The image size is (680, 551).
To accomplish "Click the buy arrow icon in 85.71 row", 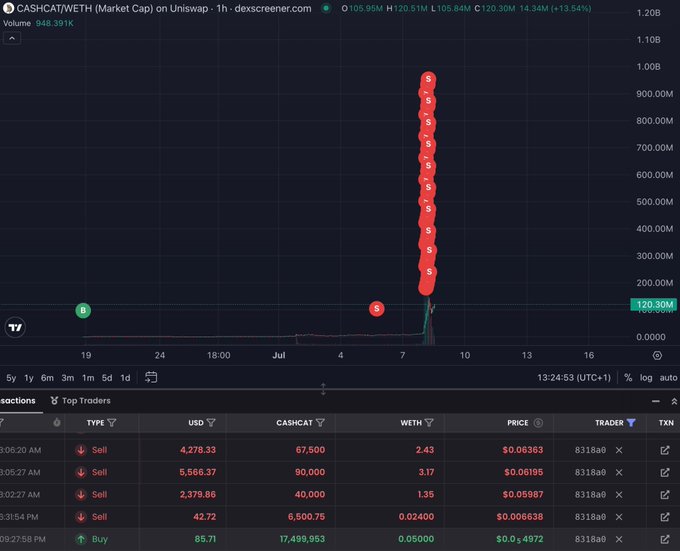I will [81, 539].
